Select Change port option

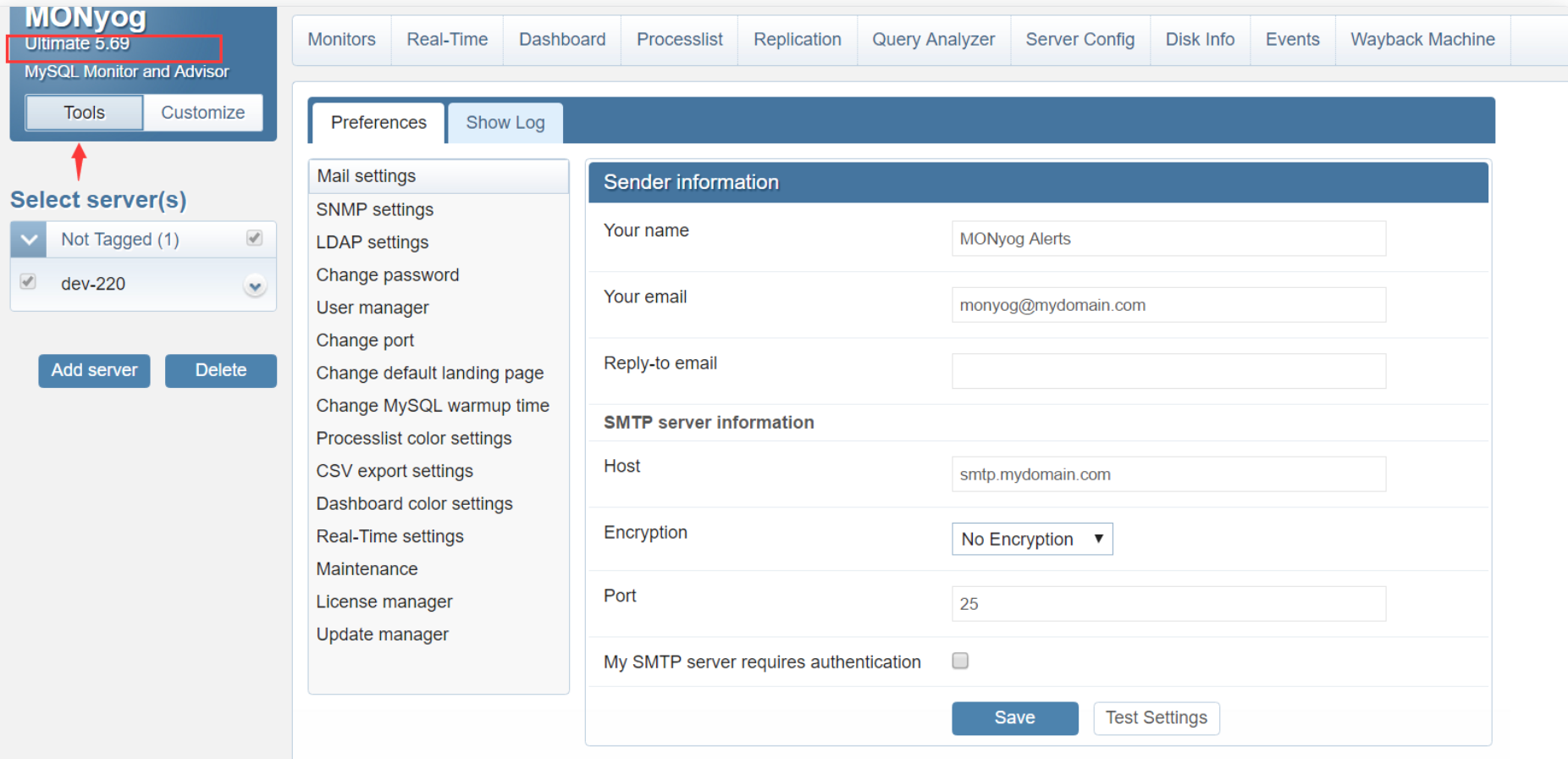click(365, 341)
